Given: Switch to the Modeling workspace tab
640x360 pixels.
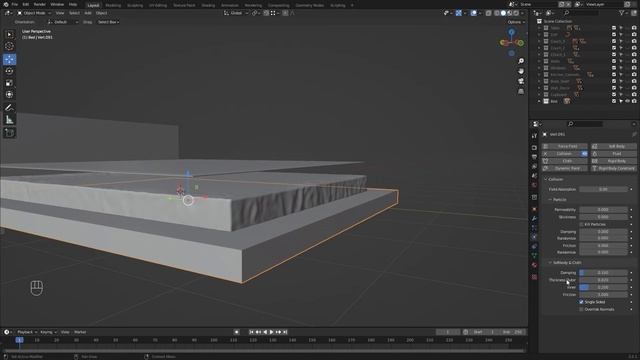Looking at the screenshot, I should point(113,5).
